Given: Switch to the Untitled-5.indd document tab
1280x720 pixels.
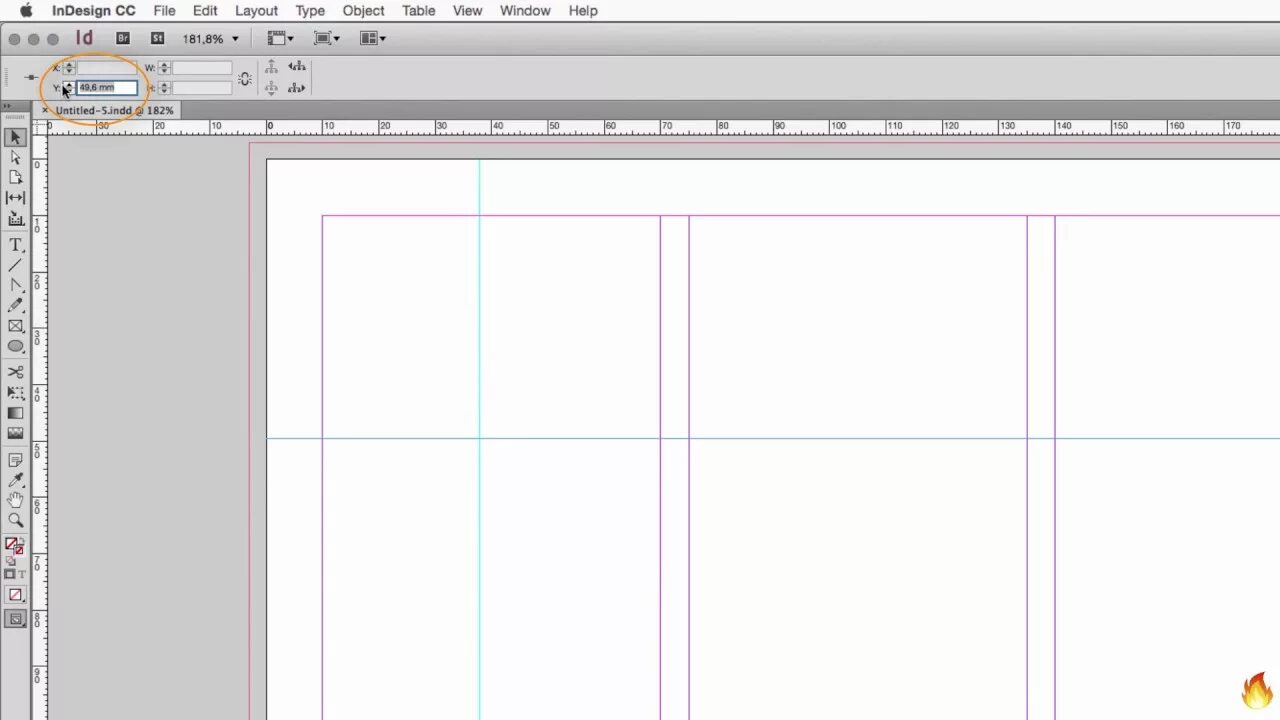Looking at the screenshot, I should 114,110.
